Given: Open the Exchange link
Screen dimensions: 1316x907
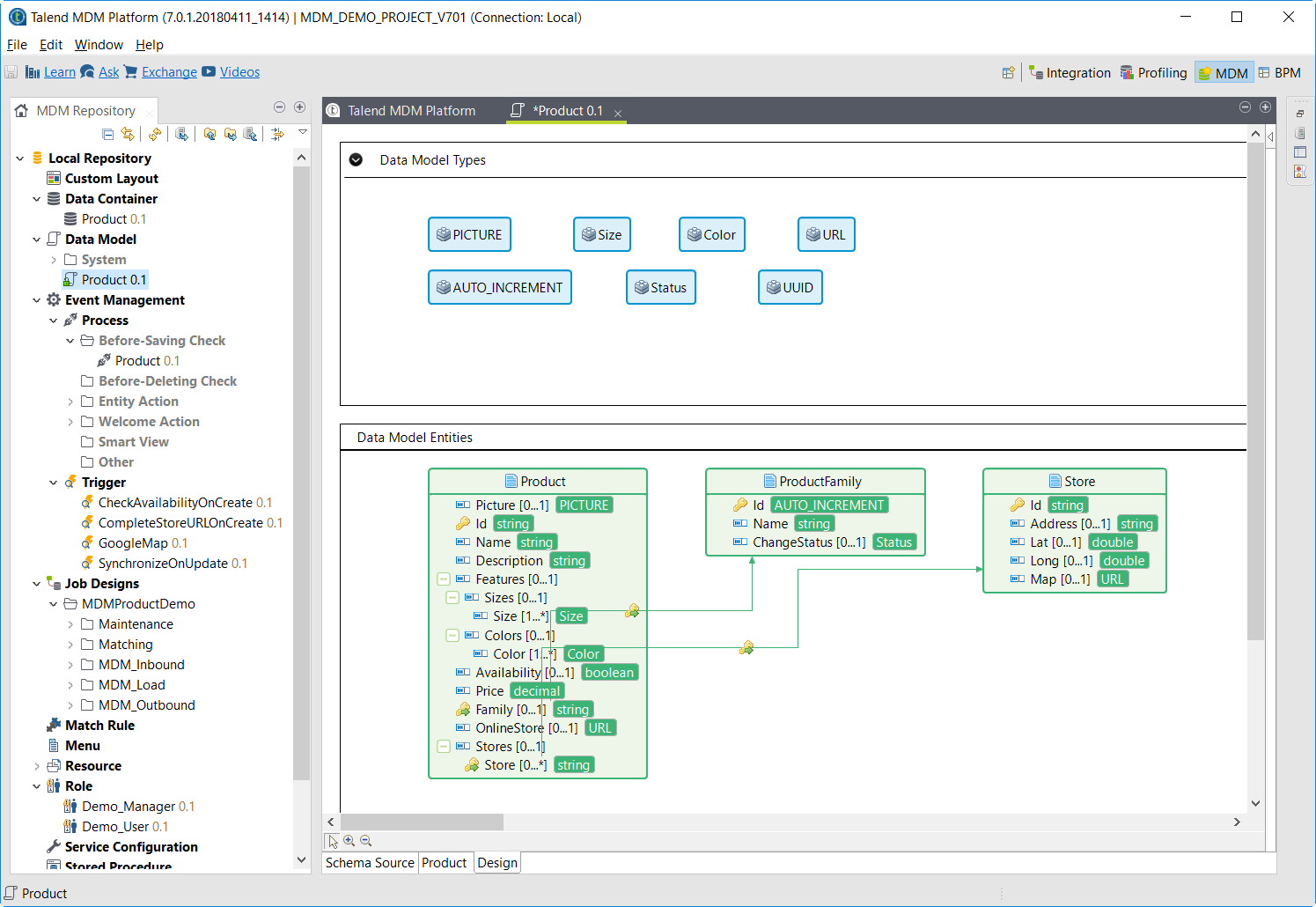Looking at the screenshot, I should (169, 72).
